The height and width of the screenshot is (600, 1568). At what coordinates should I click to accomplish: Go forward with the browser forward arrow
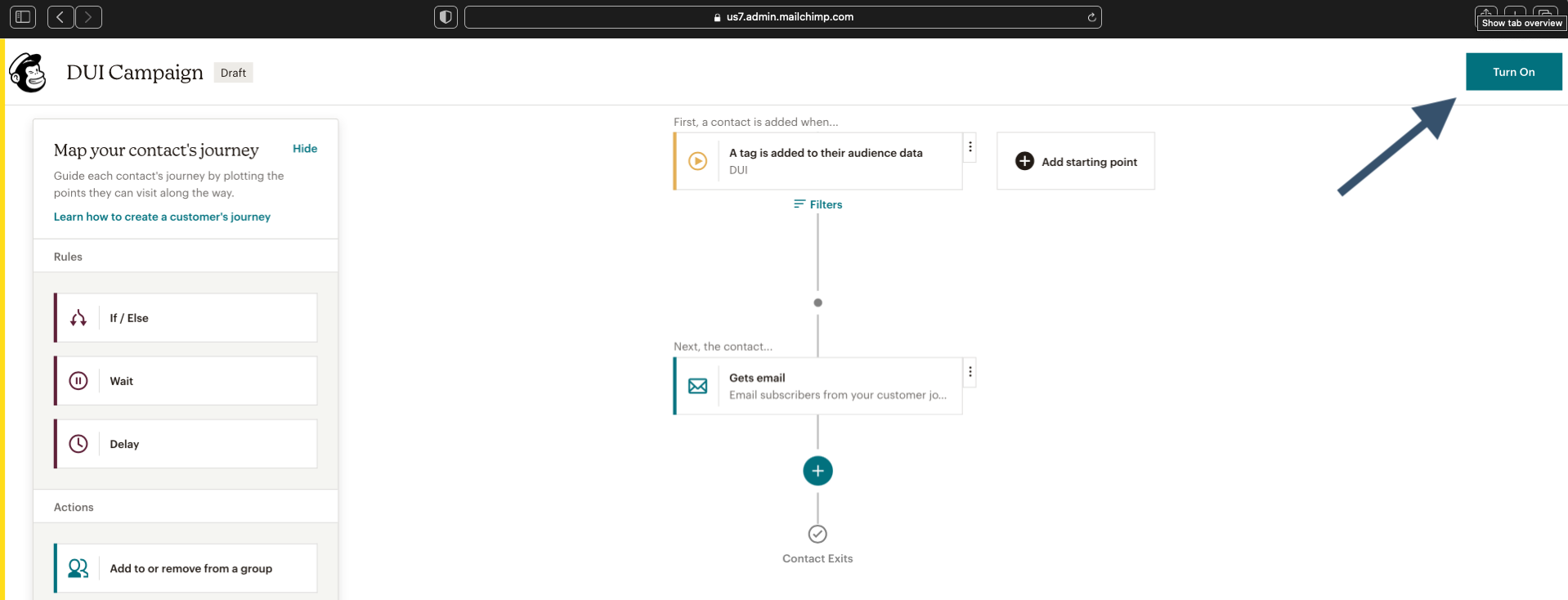tap(88, 16)
